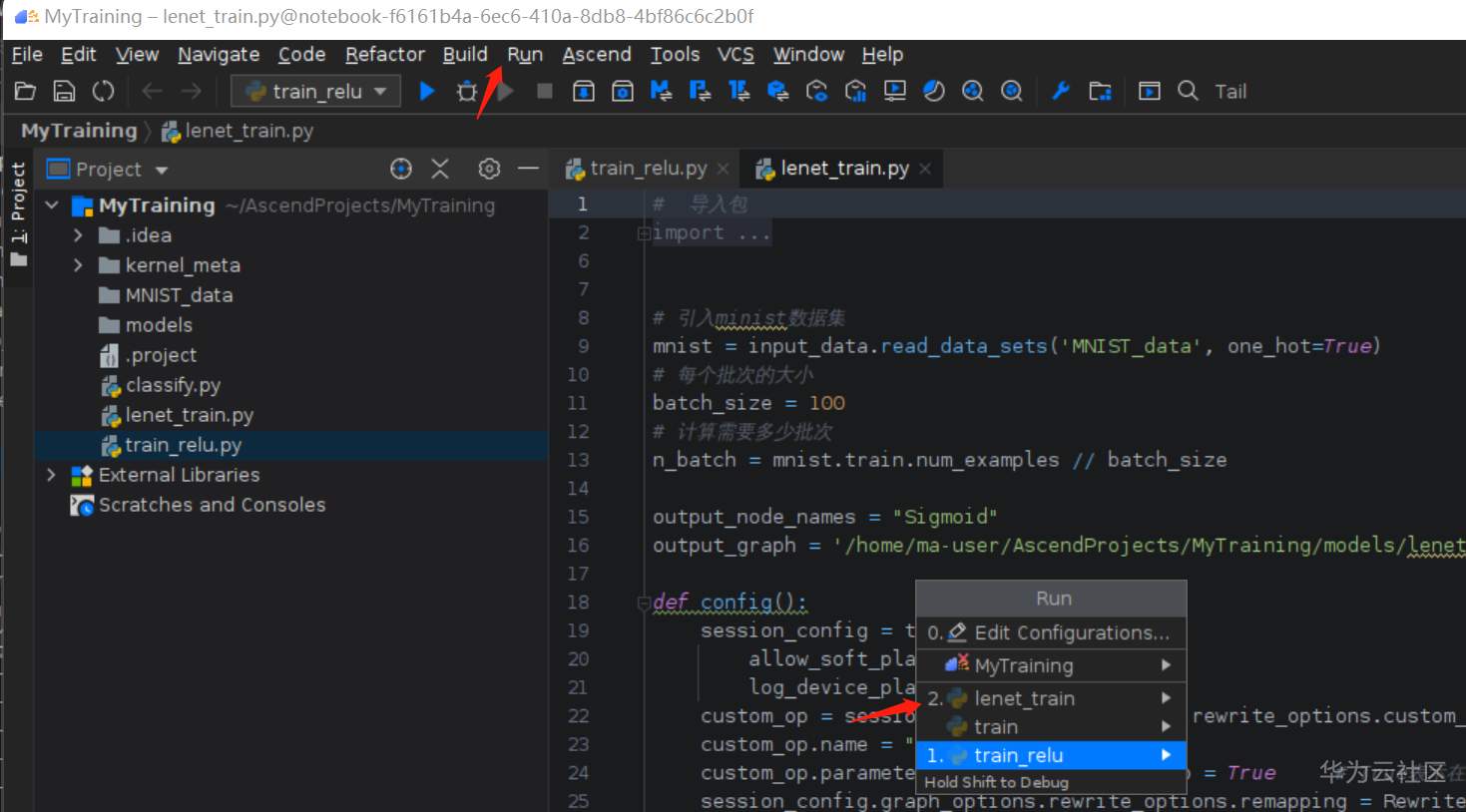
Task: Click the Synchronize refresh icon
Action: (103, 92)
